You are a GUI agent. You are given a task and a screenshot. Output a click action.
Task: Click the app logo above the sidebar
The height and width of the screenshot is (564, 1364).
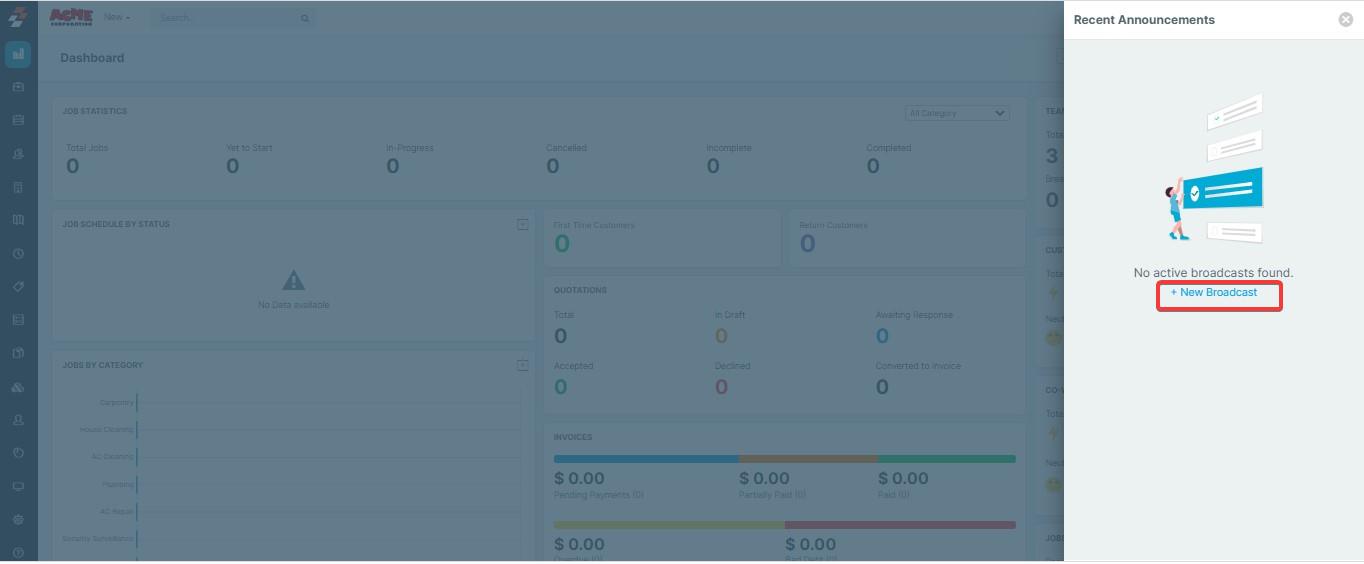click(x=17, y=17)
